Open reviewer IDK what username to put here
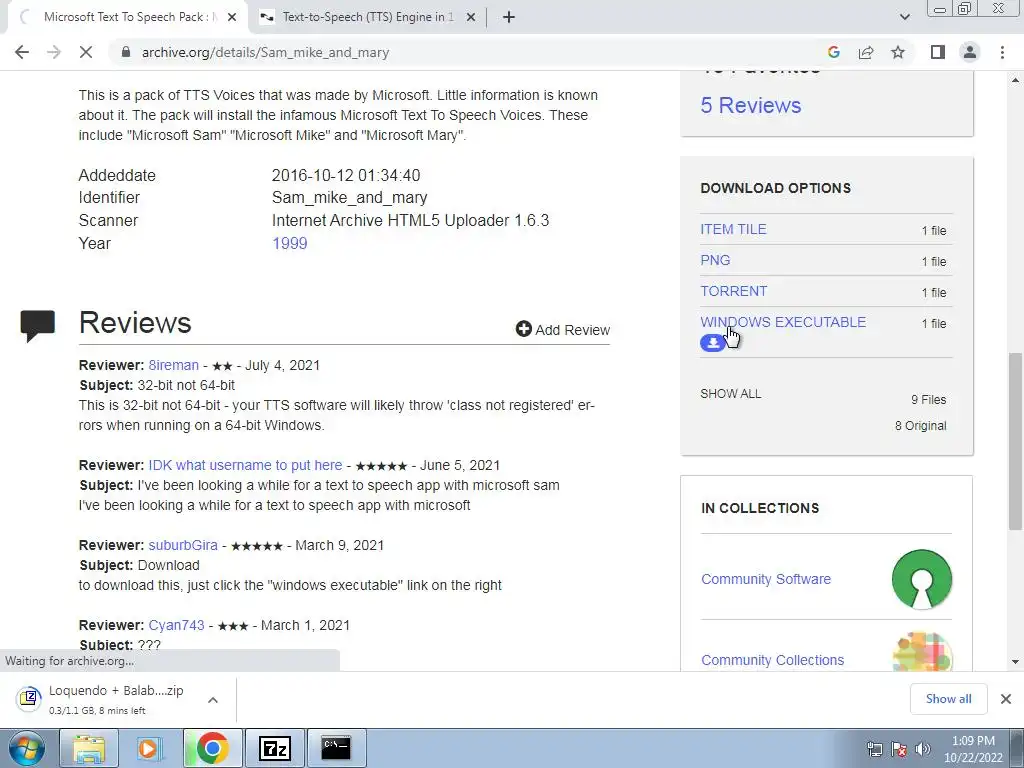1024x768 pixels. pyautogui.click(x=245, y=465)
